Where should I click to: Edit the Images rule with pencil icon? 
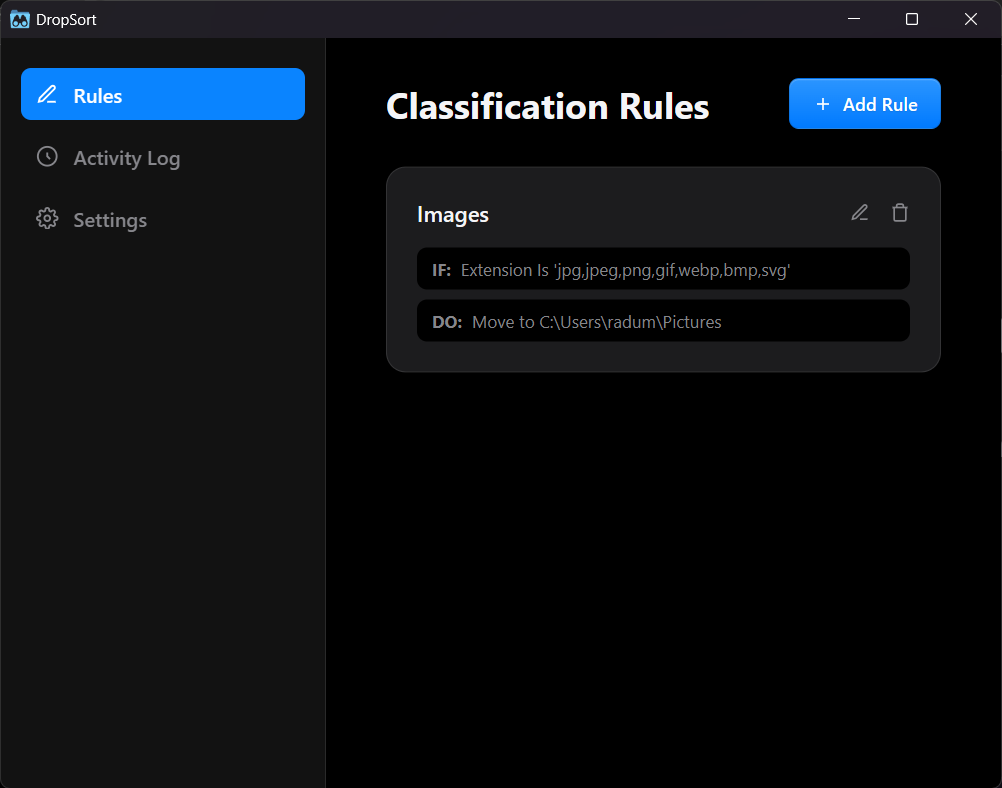click(859, 213)
